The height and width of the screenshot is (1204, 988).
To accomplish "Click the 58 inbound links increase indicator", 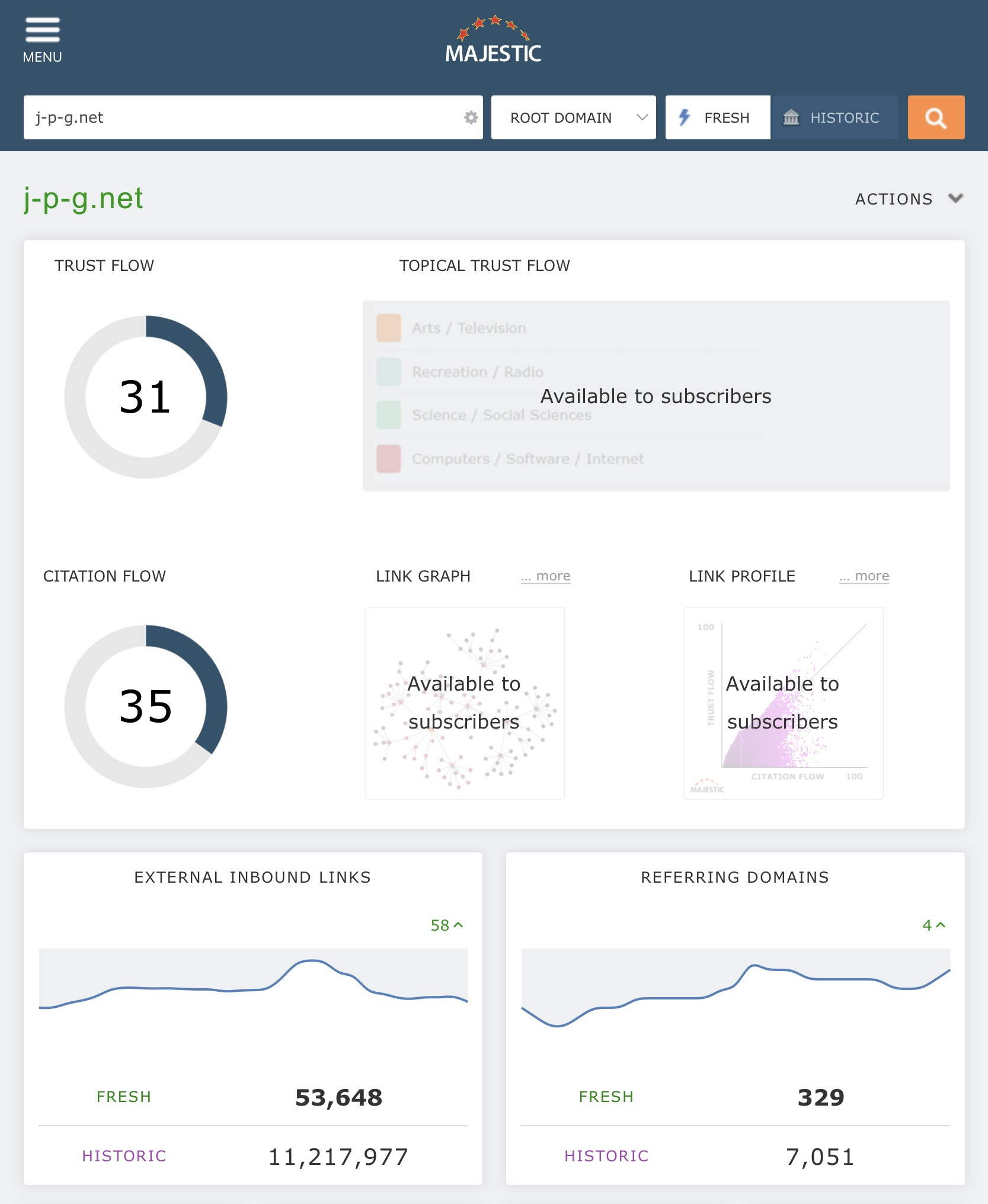I will coord(447,925).
